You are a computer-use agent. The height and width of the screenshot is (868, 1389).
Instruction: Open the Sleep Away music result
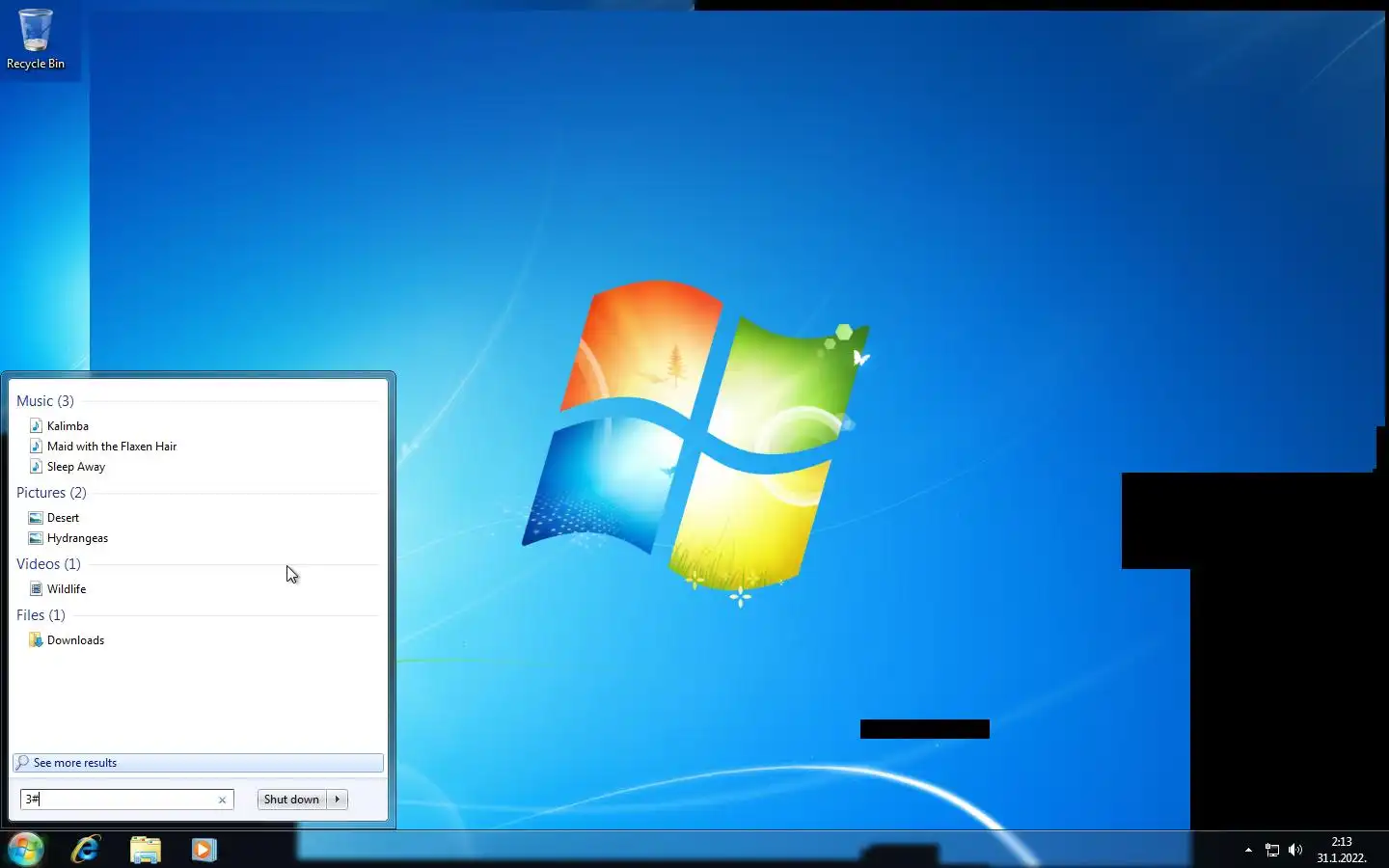pos(76,467)
